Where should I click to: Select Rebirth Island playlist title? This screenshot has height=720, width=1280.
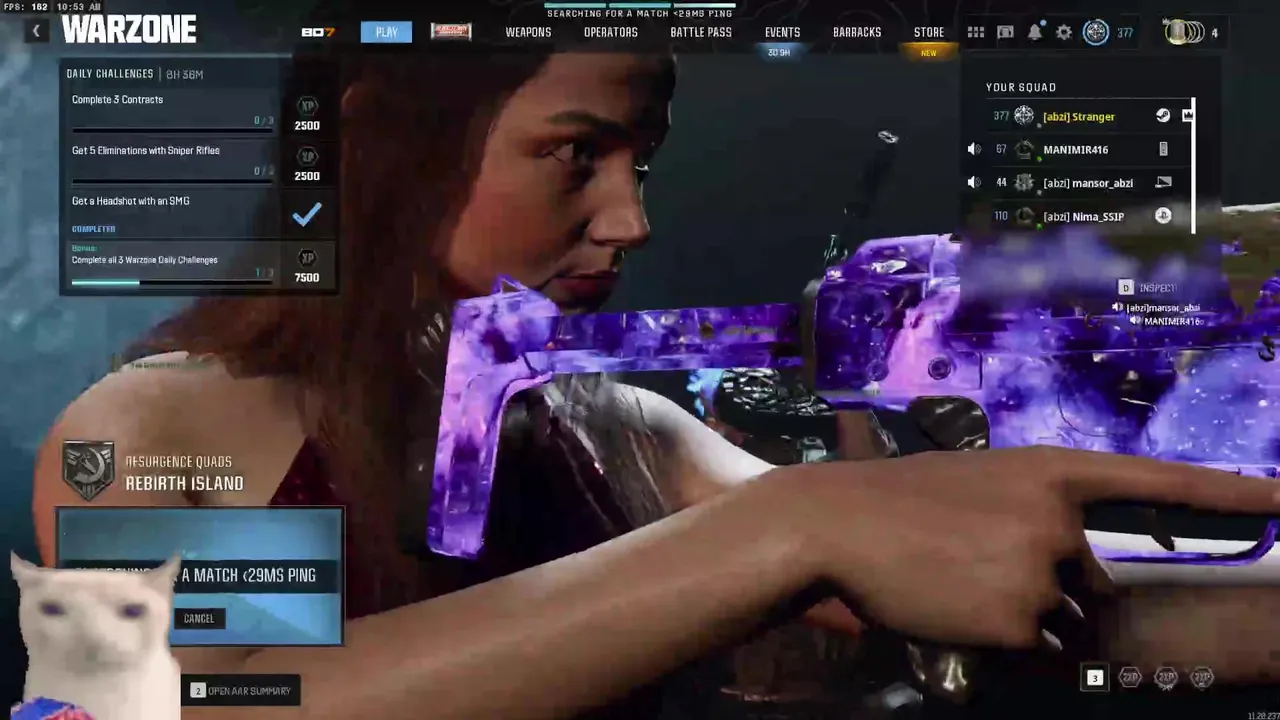coord(184,484)
